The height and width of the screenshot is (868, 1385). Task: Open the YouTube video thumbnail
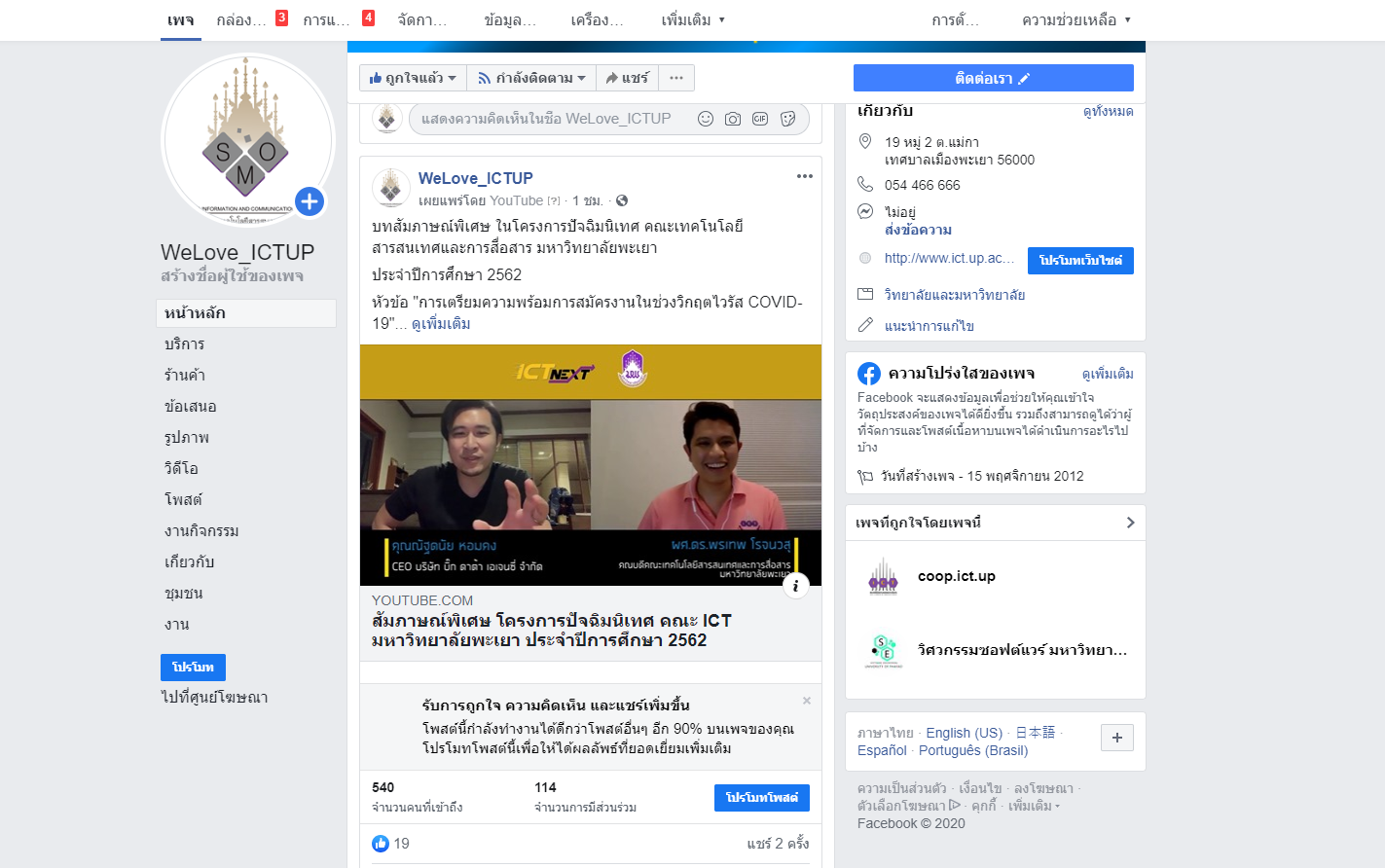(591, 465)
